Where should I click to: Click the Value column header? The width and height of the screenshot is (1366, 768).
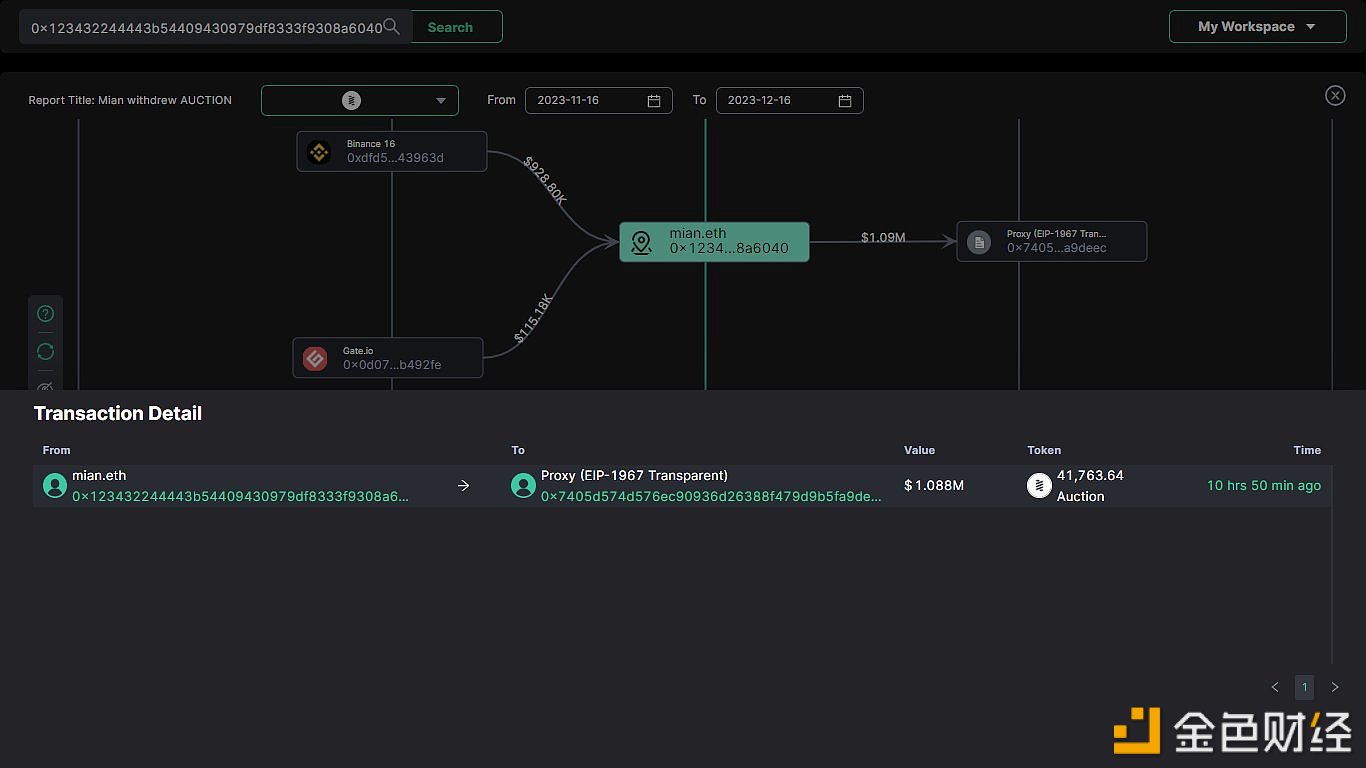point(919,450)
